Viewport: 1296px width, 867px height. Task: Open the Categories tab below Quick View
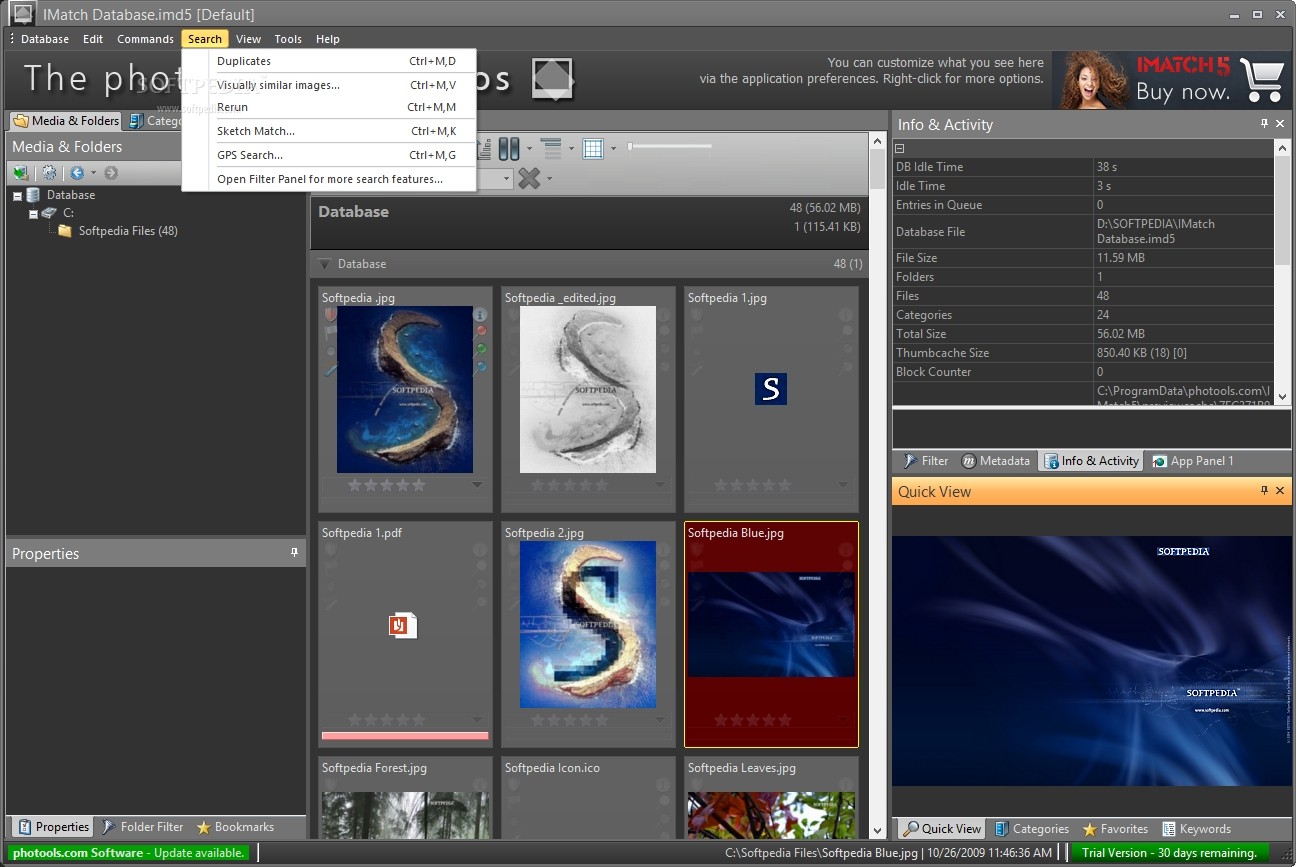click(1031, 829)
